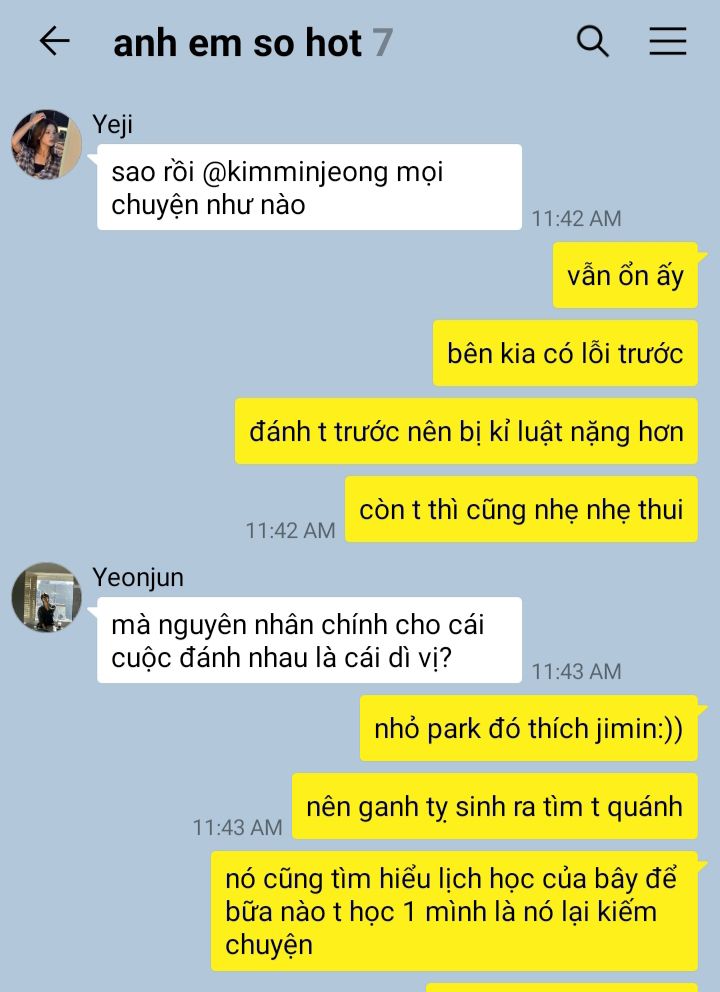Select the 'nên ganh tỵ sinh ra' bubble

pos(495,806)
